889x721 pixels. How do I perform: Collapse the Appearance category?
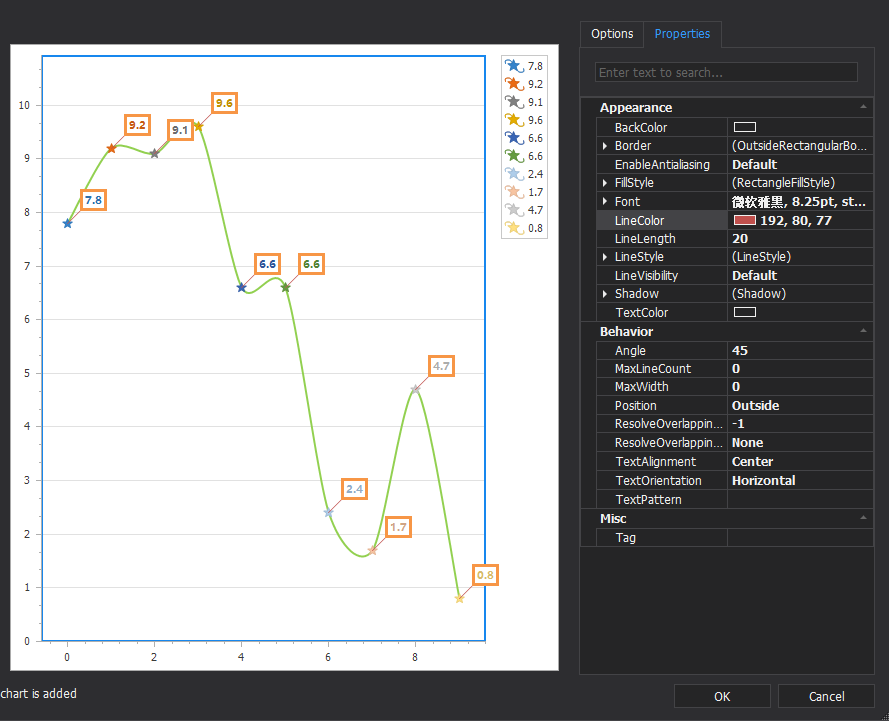pos(862,107)
